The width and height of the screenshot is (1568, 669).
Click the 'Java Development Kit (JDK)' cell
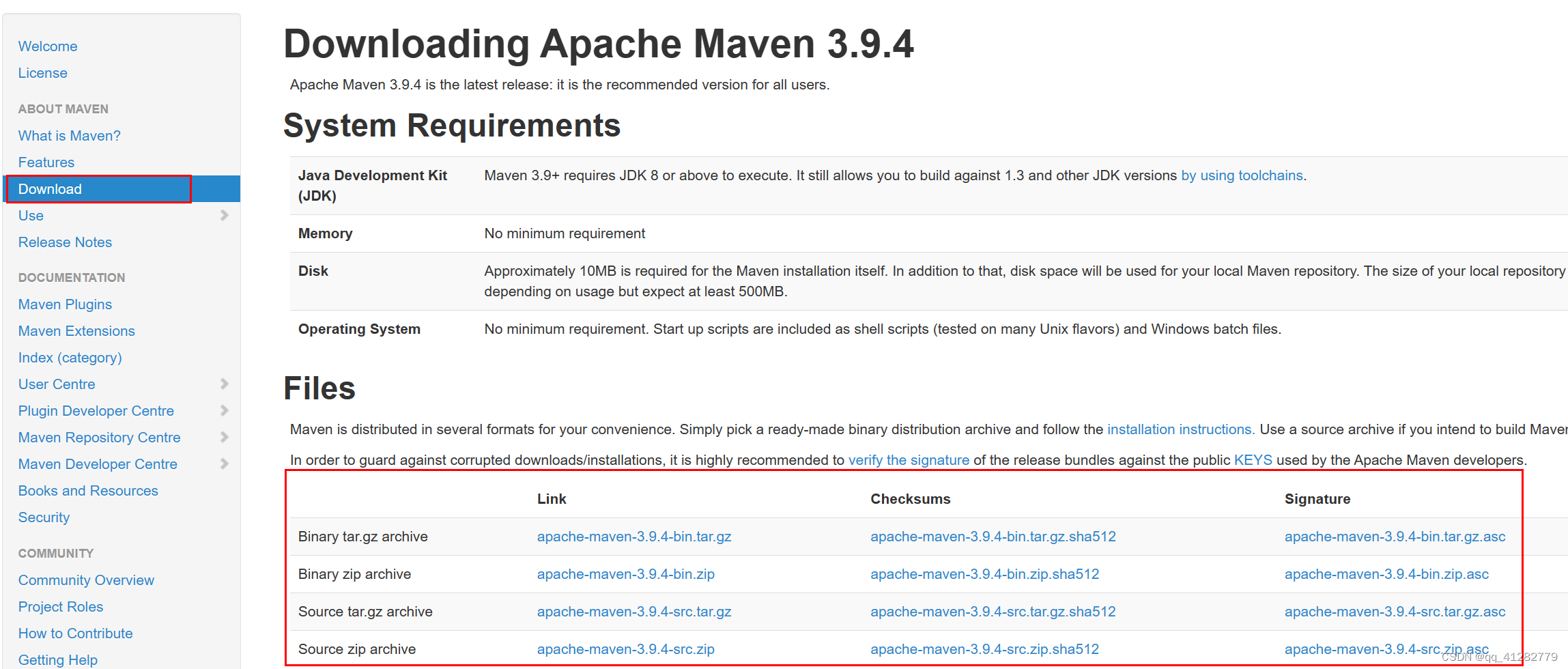click(373, 186)
